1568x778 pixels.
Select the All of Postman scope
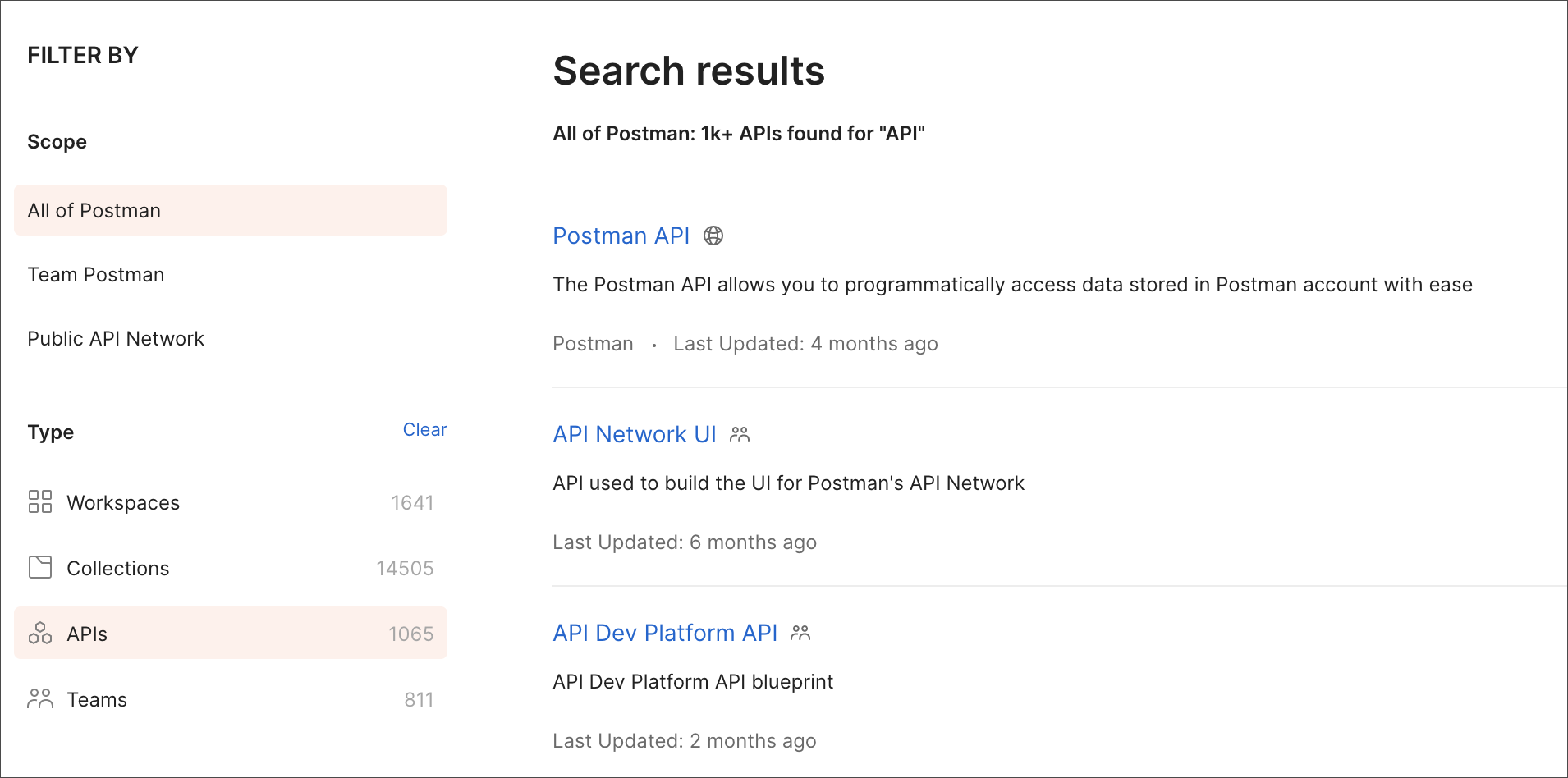coord(231,210)
